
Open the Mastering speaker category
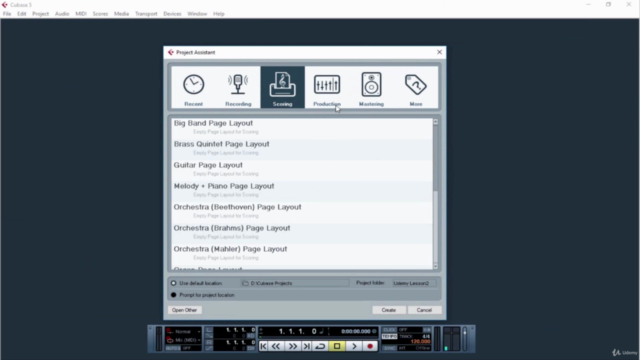[371, 87]
